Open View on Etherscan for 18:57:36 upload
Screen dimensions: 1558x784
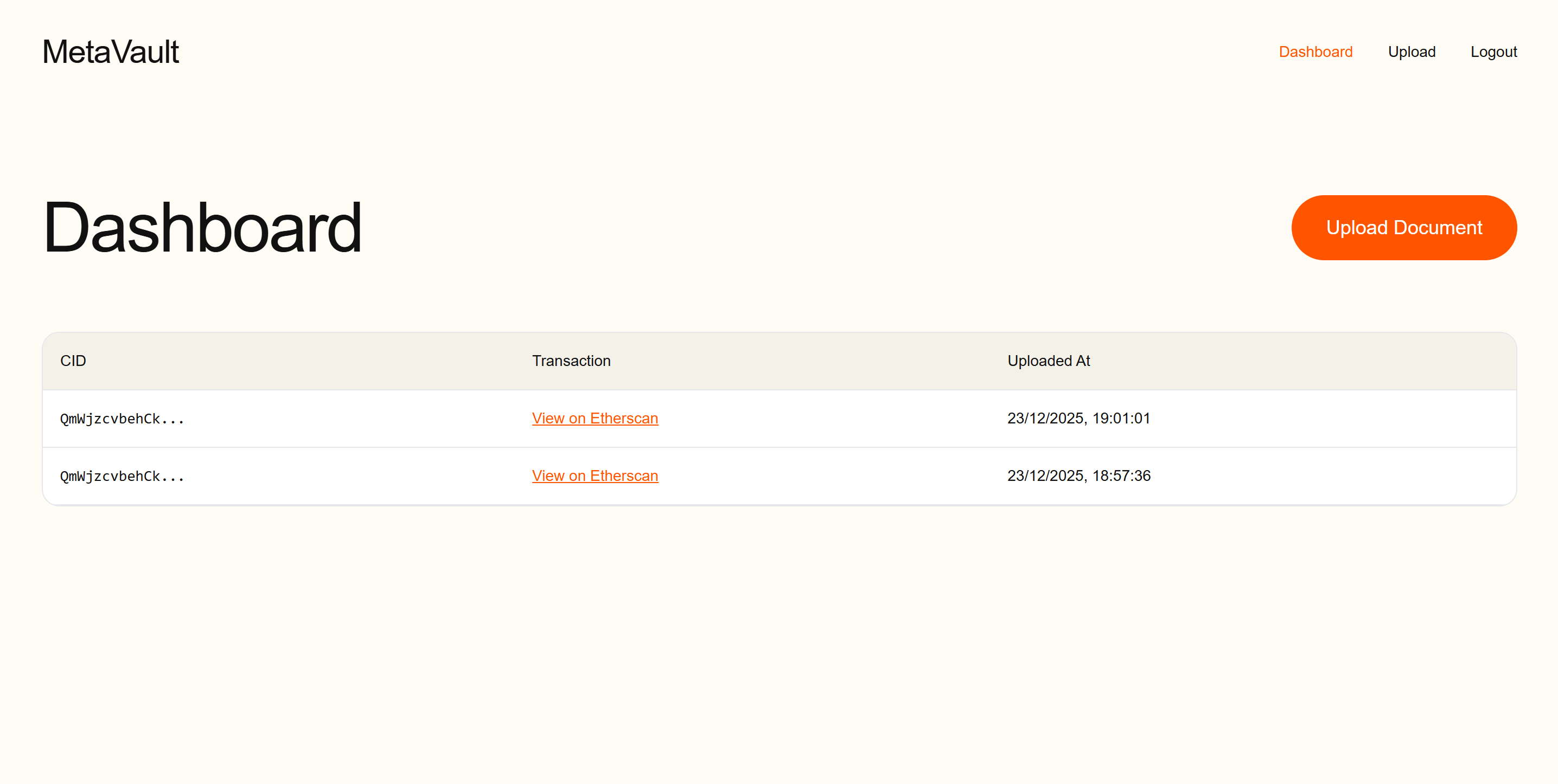tap(595, 475)
